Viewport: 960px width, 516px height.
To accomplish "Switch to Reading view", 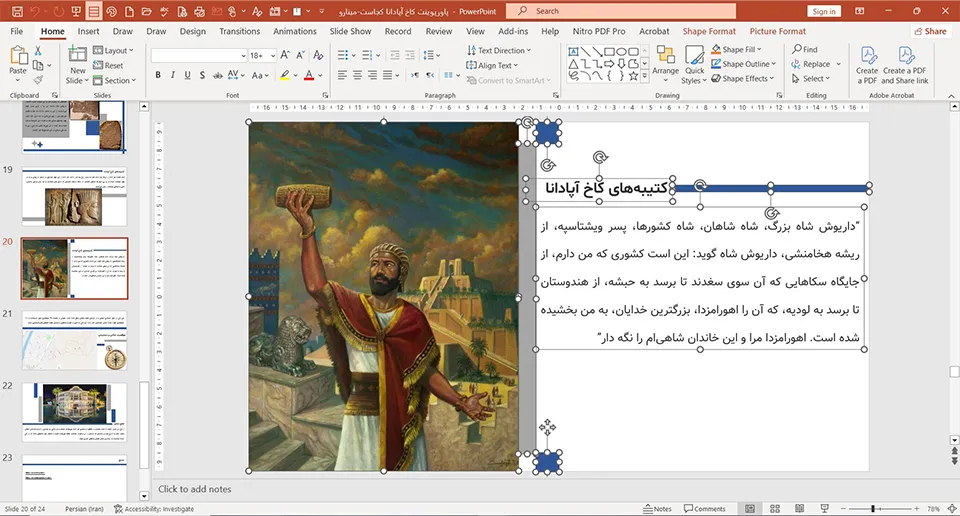I will click(x=799, y=509).
